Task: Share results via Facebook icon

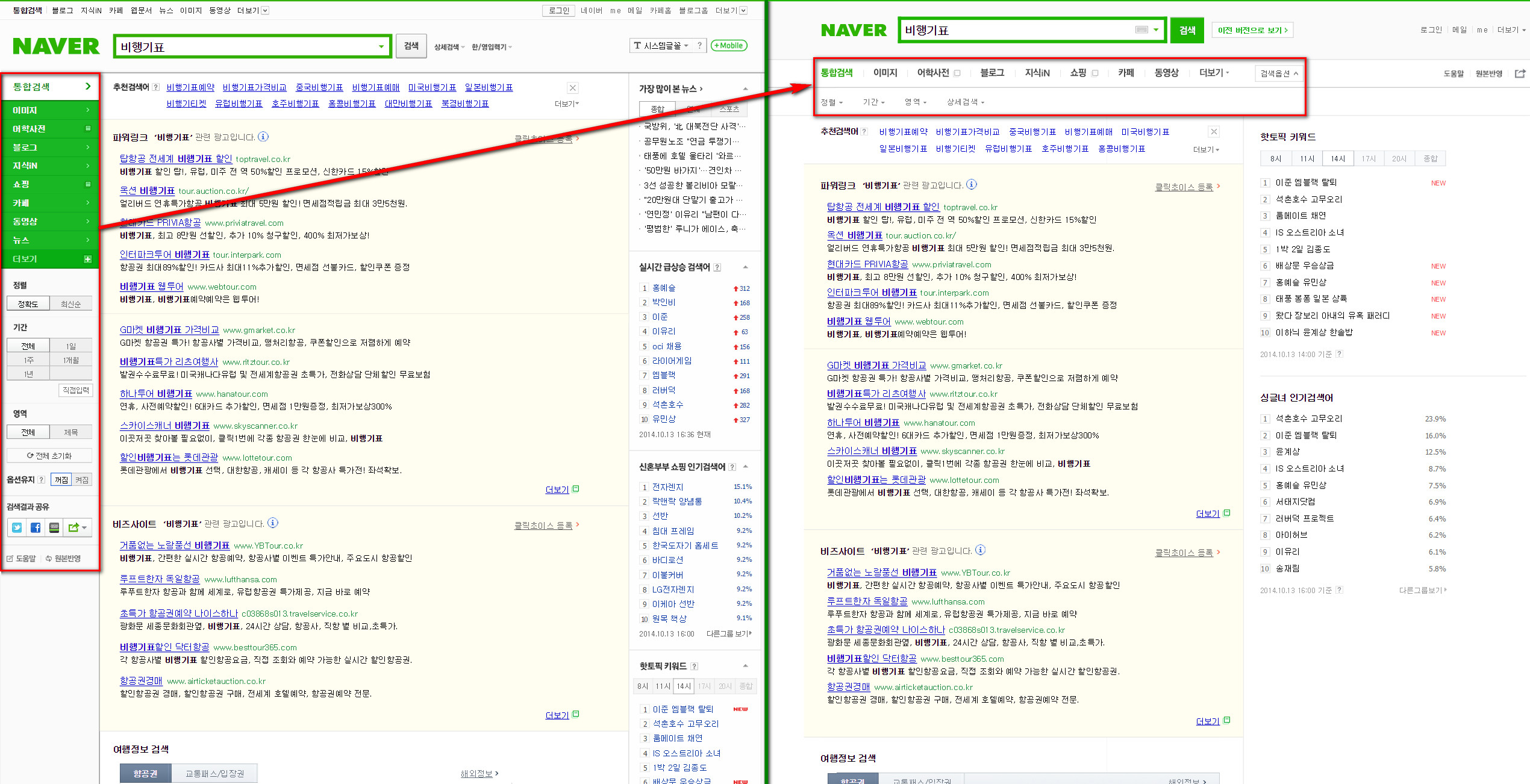Action: (36, 527)
